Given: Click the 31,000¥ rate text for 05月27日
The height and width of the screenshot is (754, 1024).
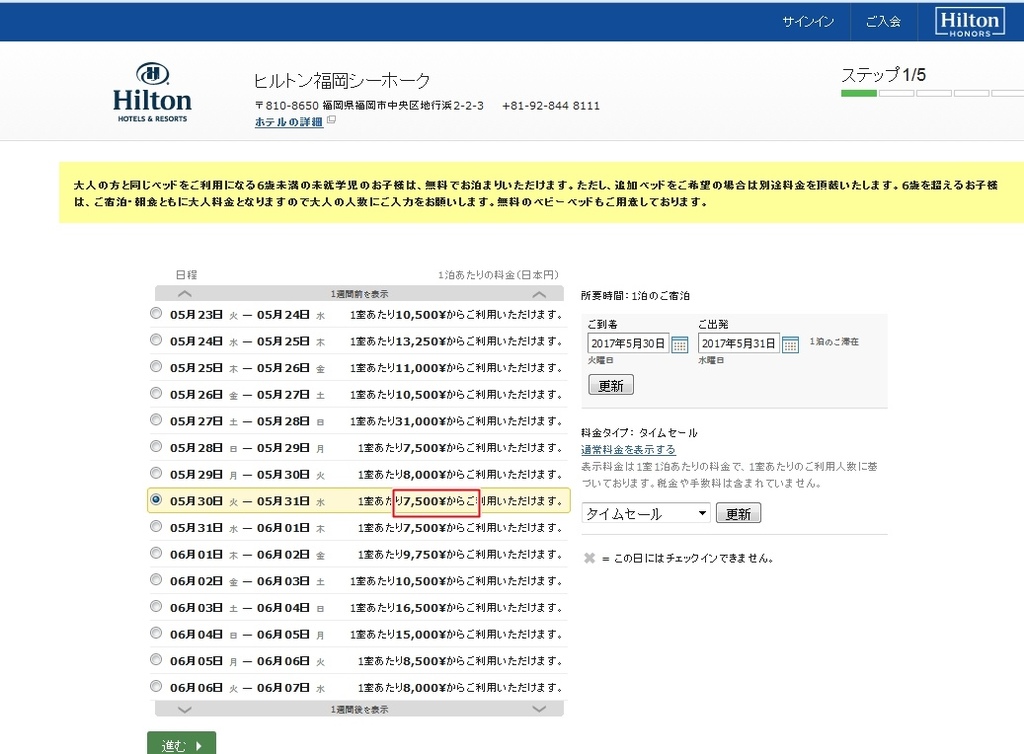Looking at the screenshot, I should click(421, 421).
